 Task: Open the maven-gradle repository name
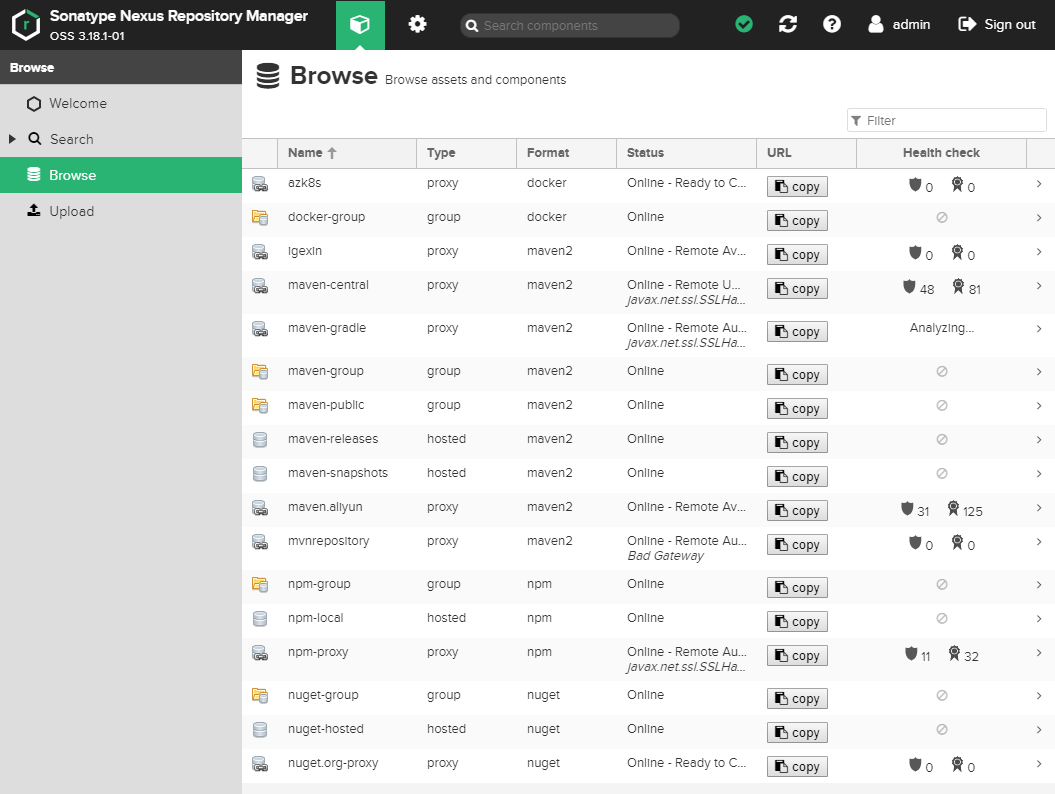[x=327, y=328]
